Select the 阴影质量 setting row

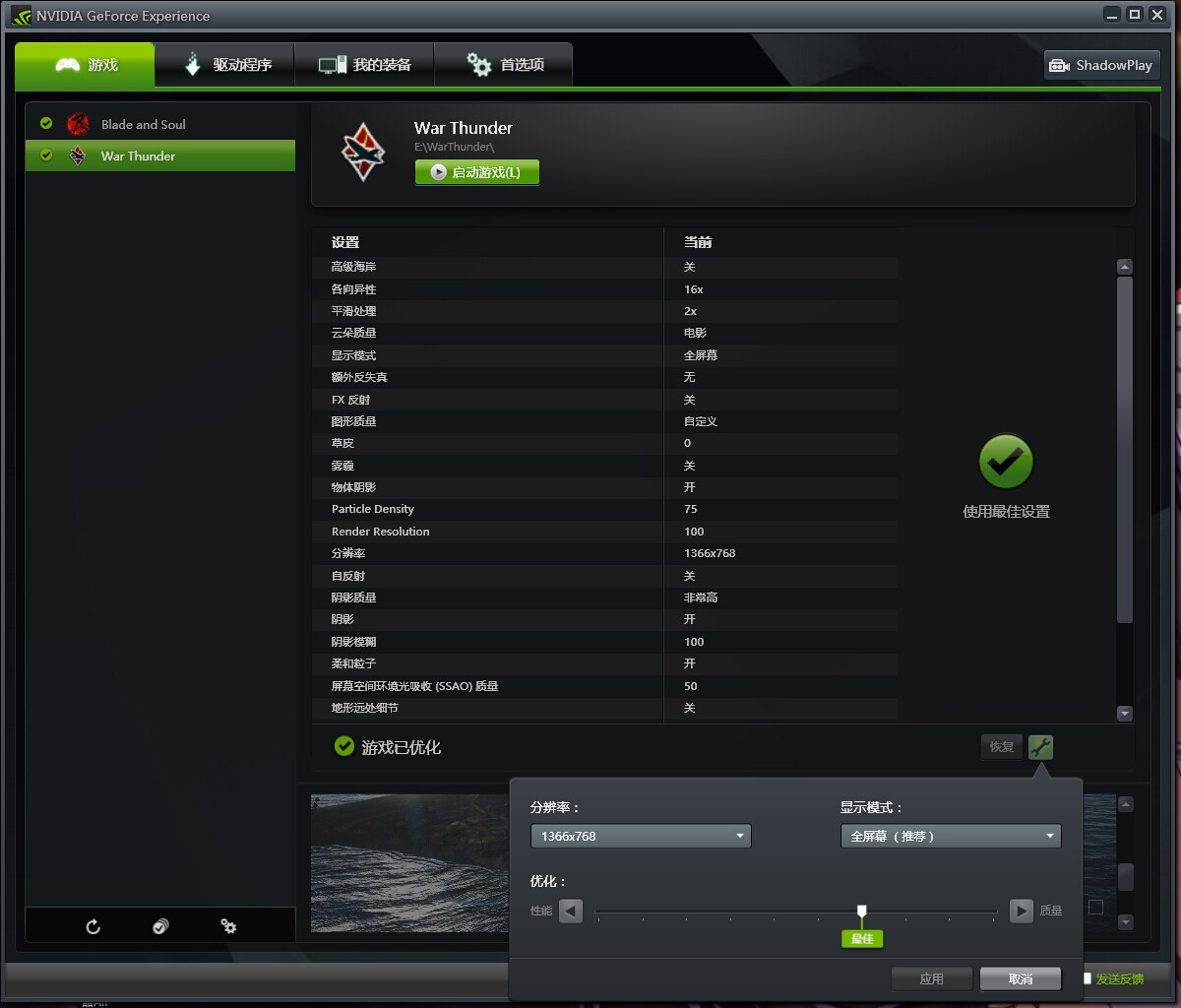pyautogui.click(x=604, y=598)
